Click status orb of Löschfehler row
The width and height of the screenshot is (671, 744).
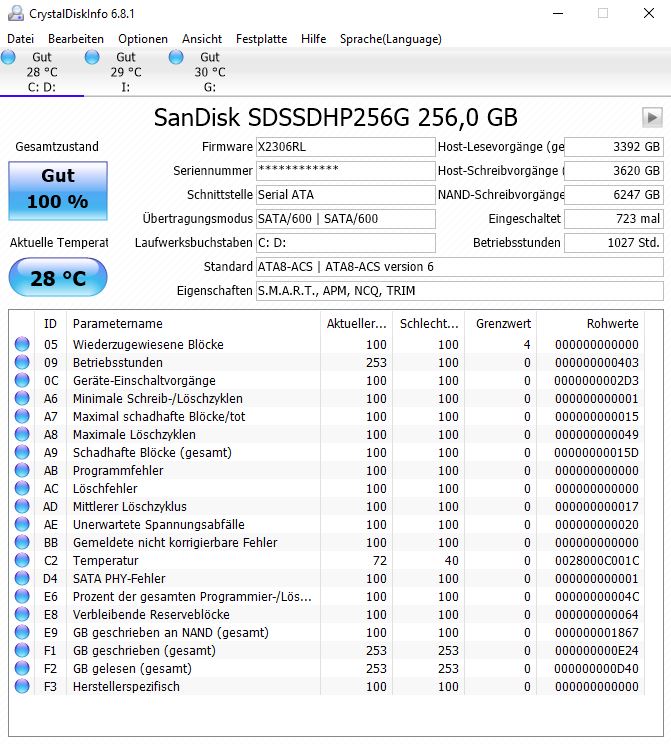point(22,488)
